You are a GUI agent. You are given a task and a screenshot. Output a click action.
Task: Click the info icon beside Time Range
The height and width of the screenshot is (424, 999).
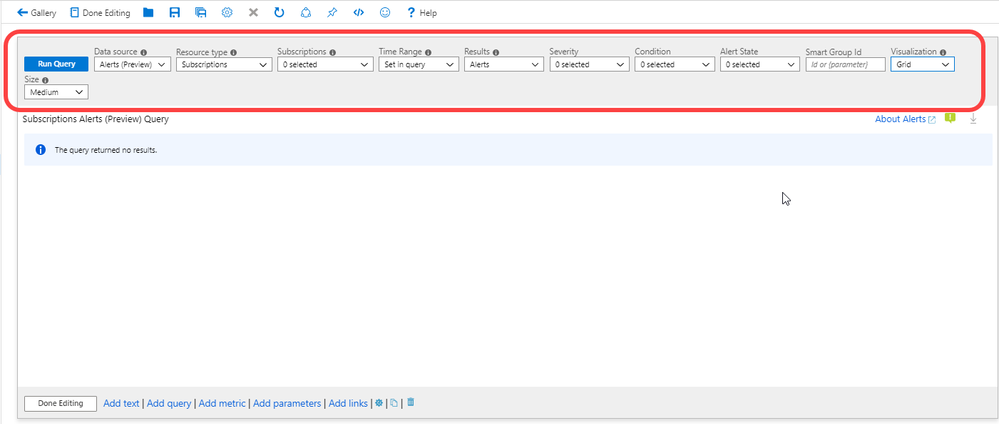coord(428,52)
